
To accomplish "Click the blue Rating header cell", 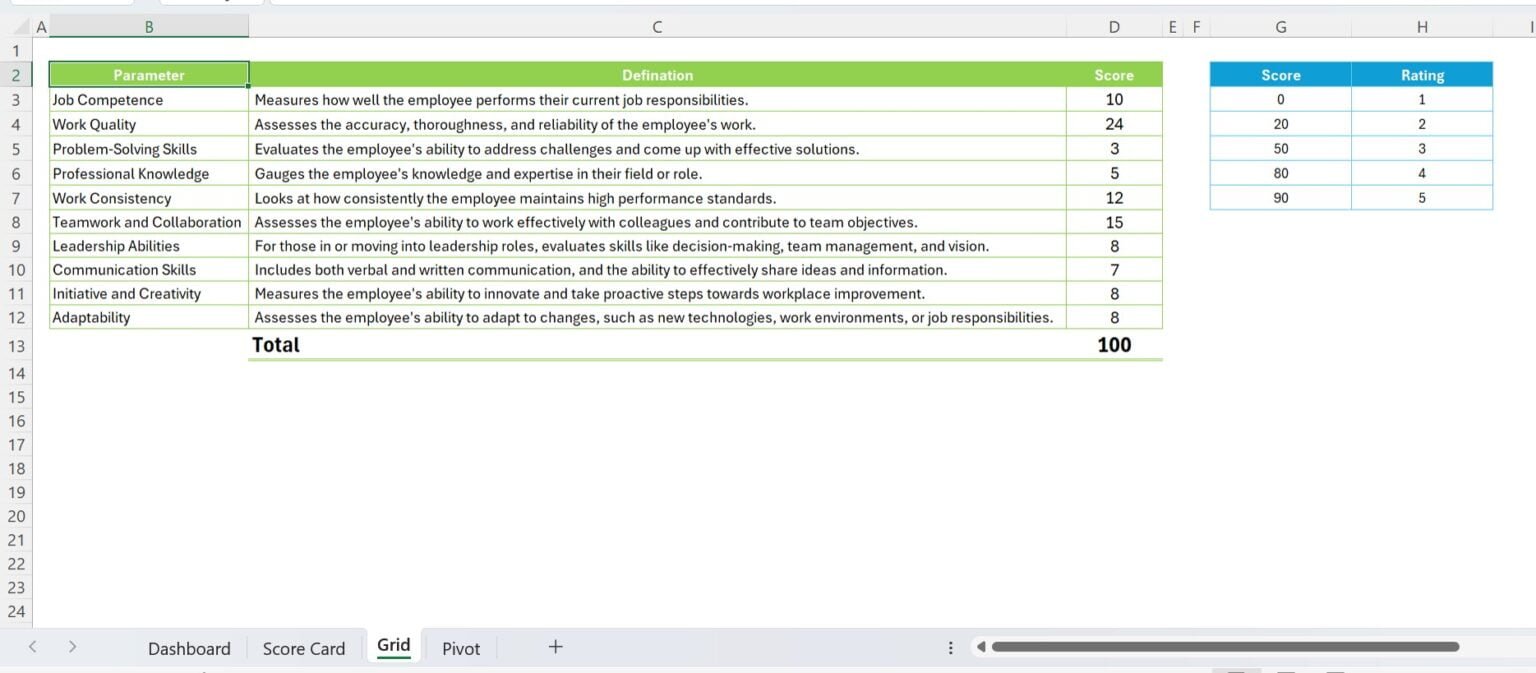I will (x=1421, y=75).
